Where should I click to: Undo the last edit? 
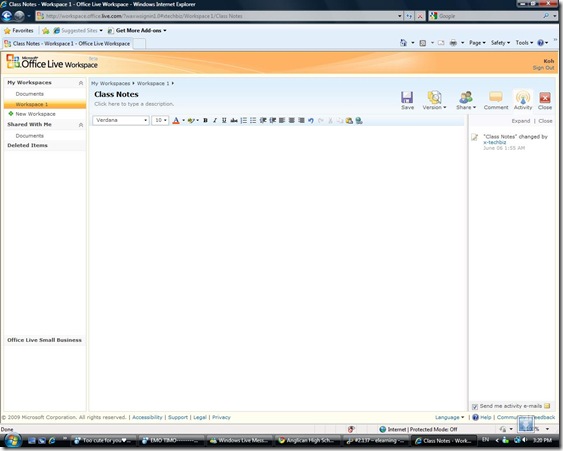coord(311,120)
